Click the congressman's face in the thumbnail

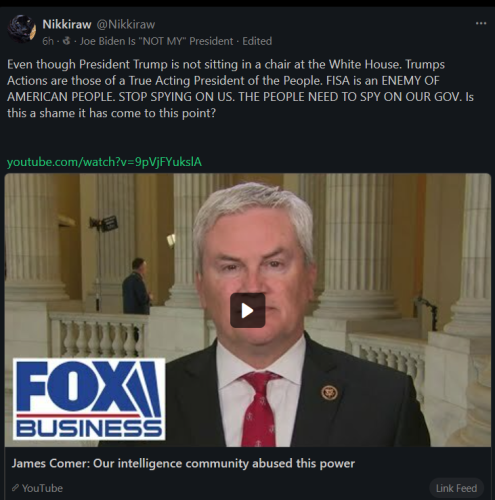pos(255,263)
